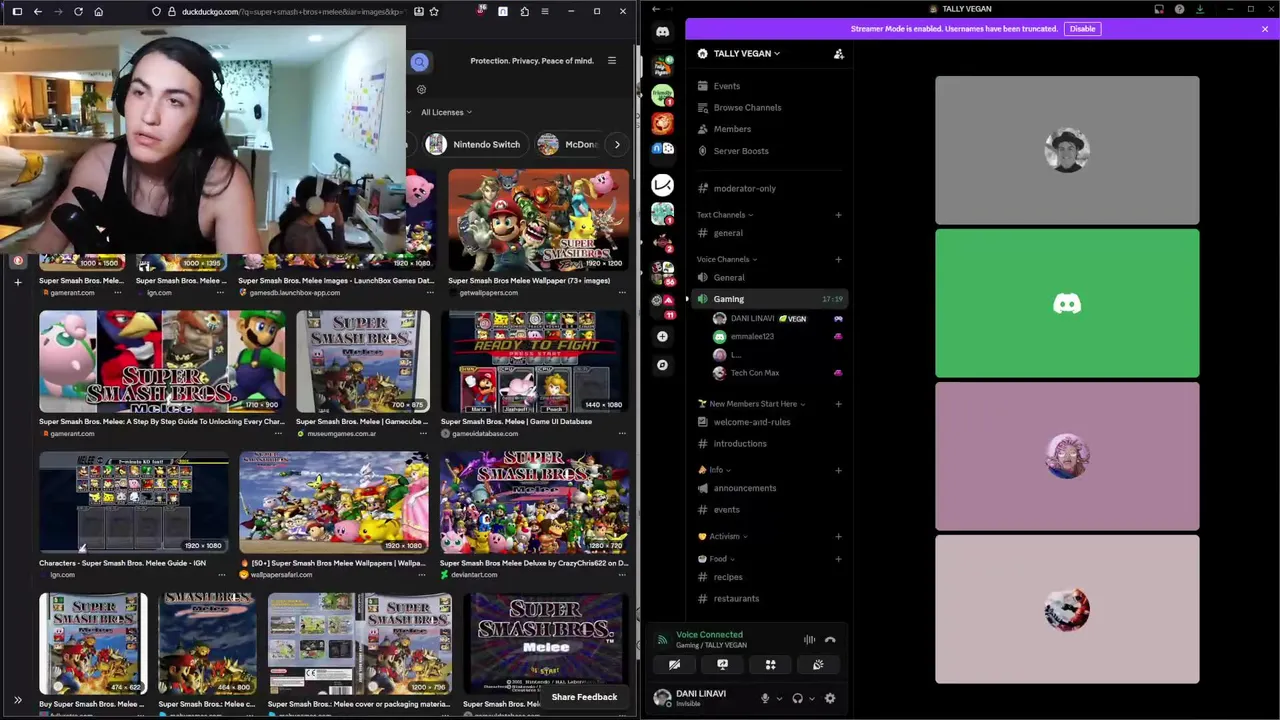Deafen audio with the headphones icon

pos(797,698)
